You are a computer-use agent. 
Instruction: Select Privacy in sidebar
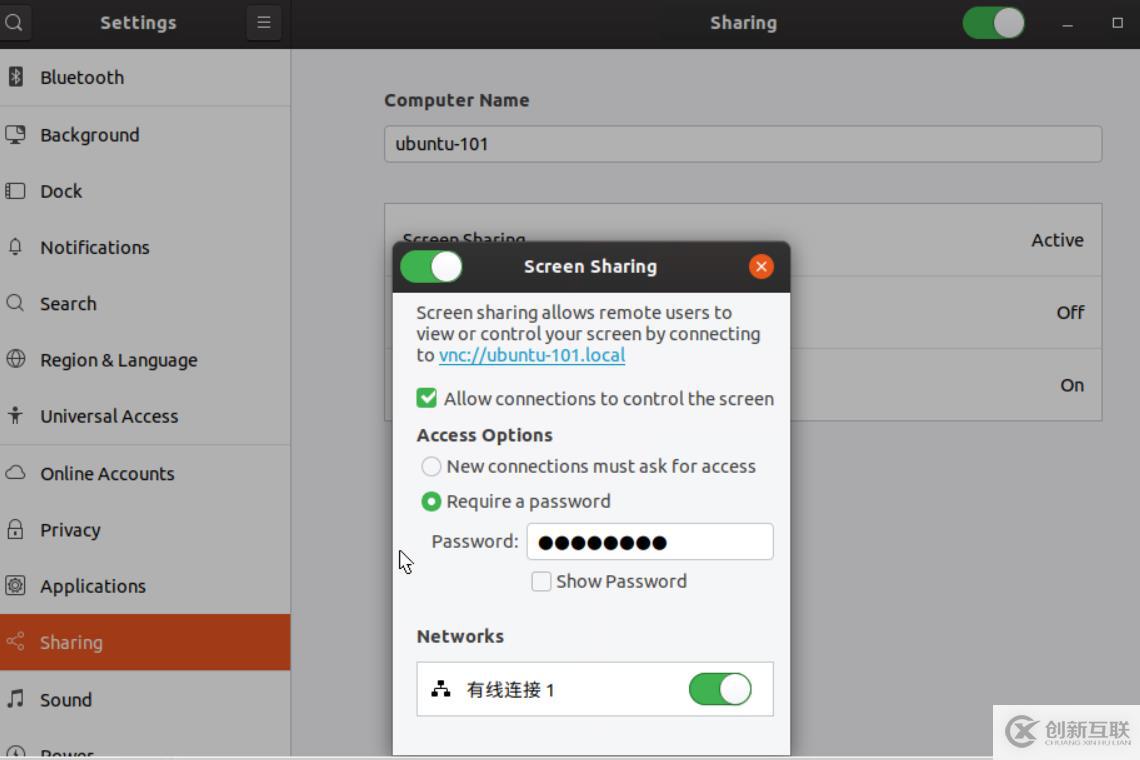(145, 529)
